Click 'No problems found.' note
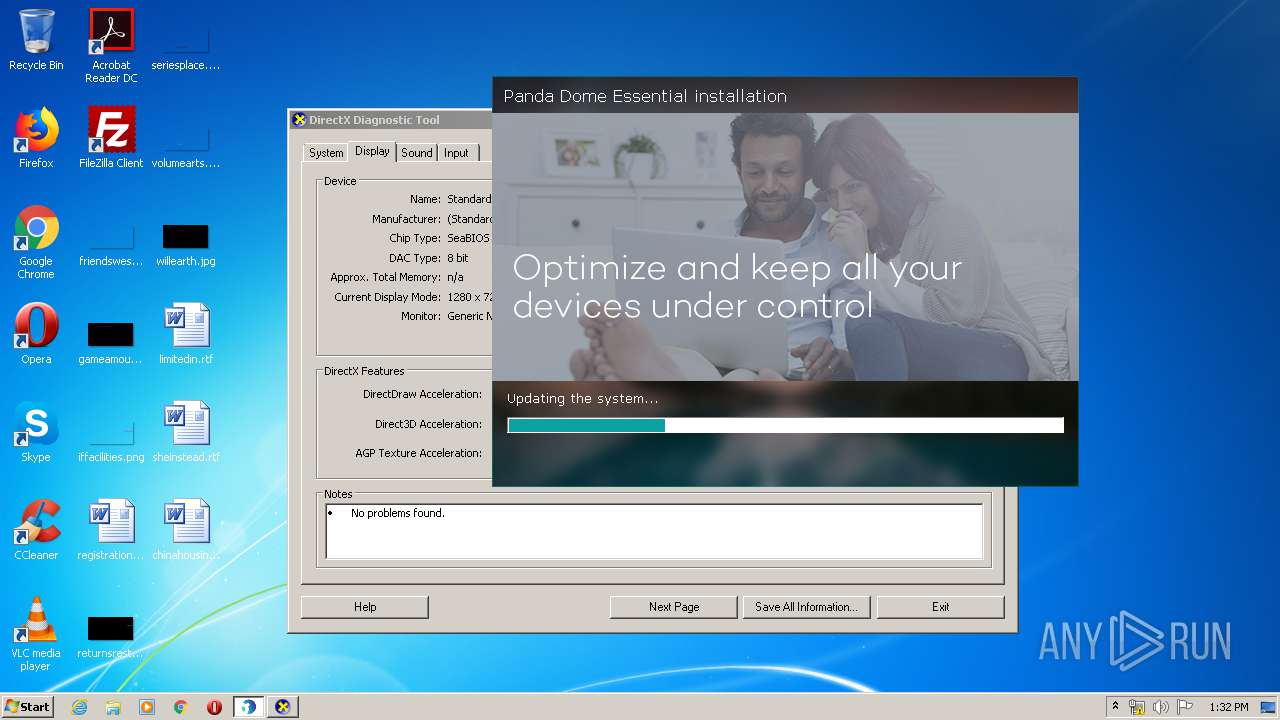The height and width of the screenshot is (720, 1280). coord(398,513)
